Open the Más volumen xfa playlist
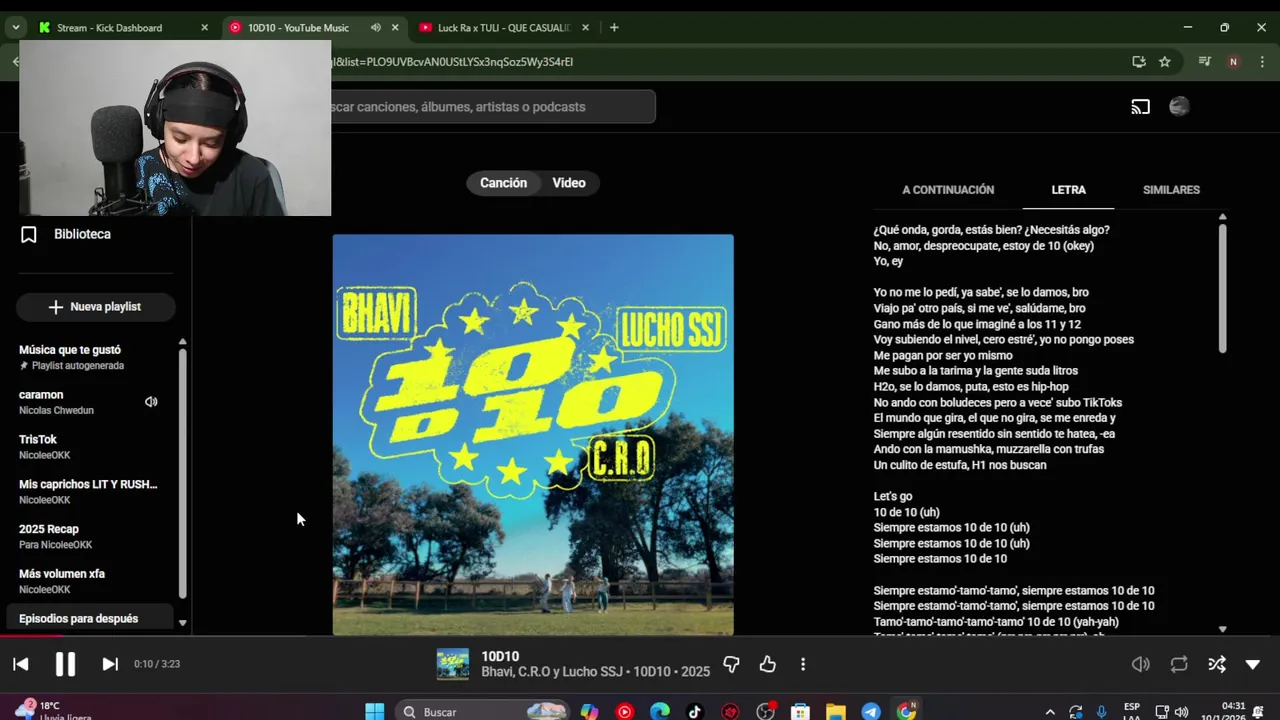 pyautogui.click(x=90, y=581)
